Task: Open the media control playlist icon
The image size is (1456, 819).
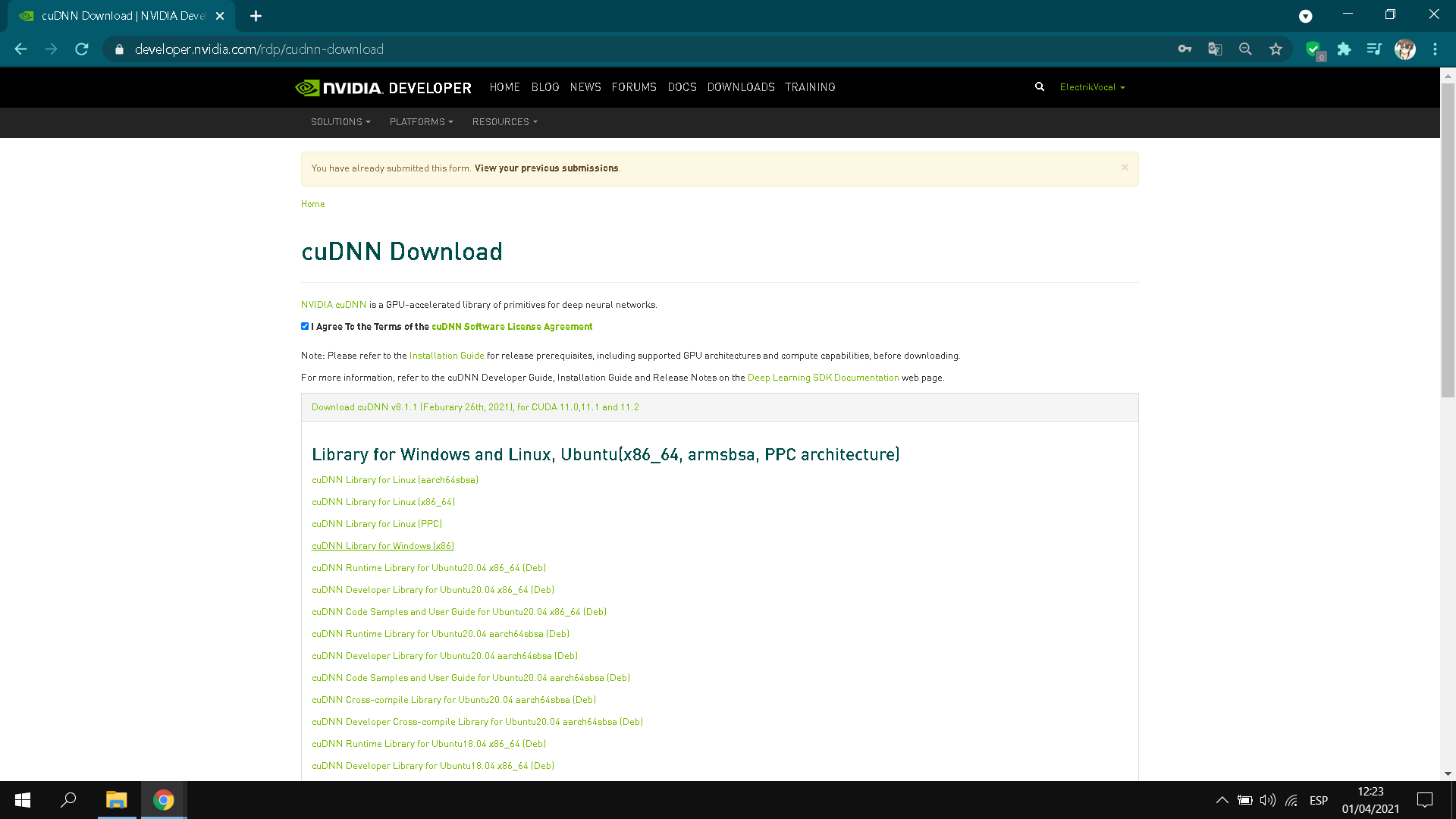Action: [1374, 49]
